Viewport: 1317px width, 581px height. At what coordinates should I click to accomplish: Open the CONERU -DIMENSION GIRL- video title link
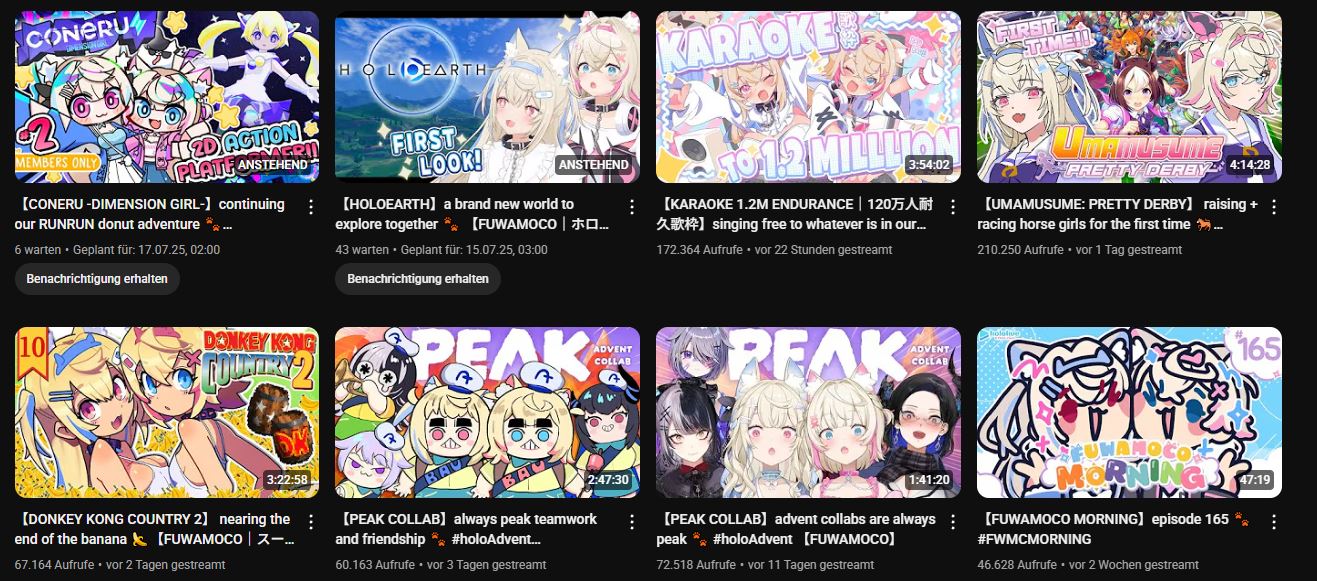[x=151, y=214]
